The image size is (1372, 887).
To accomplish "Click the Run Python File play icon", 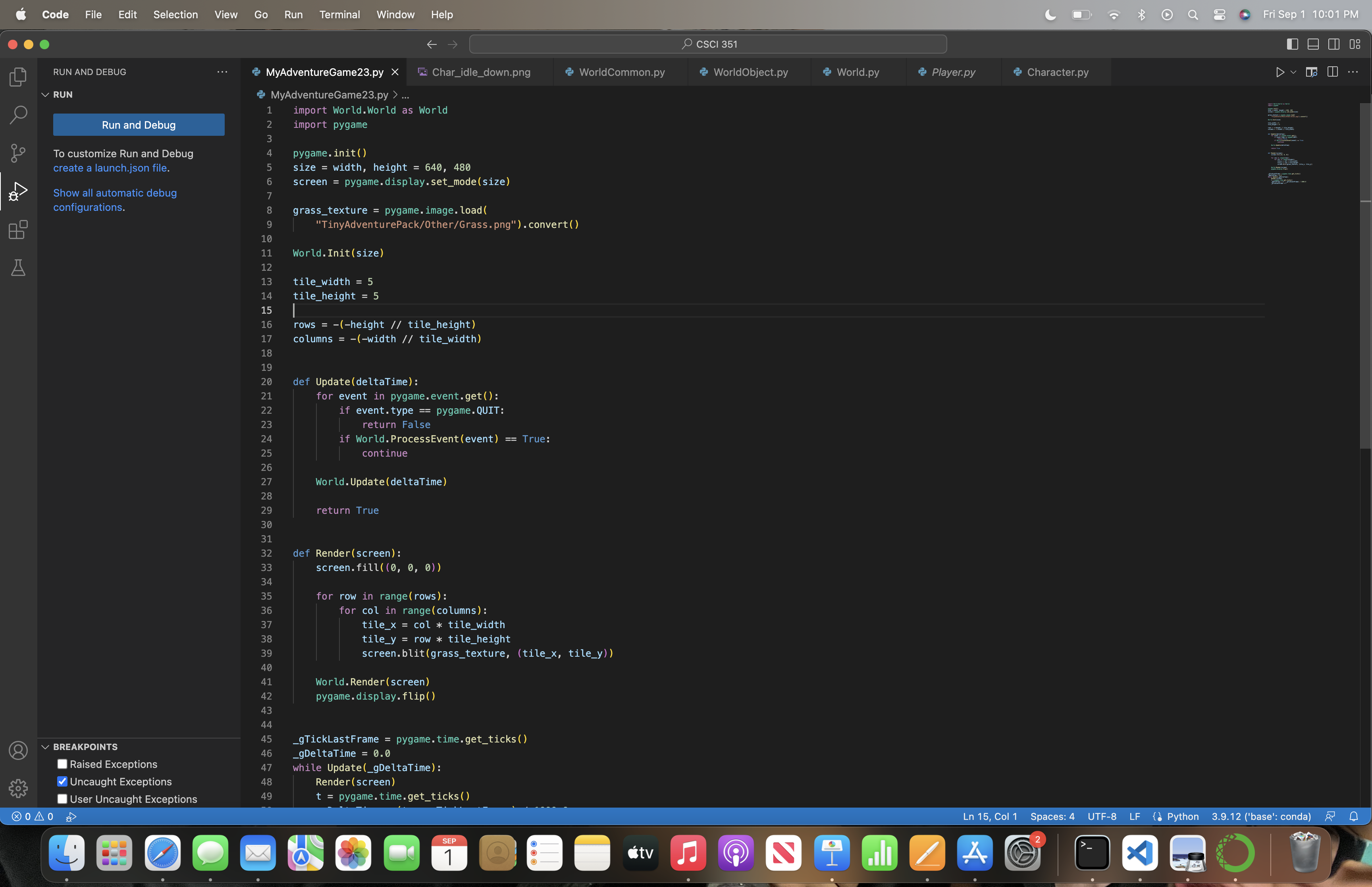I will click(x=1280, y=72).
